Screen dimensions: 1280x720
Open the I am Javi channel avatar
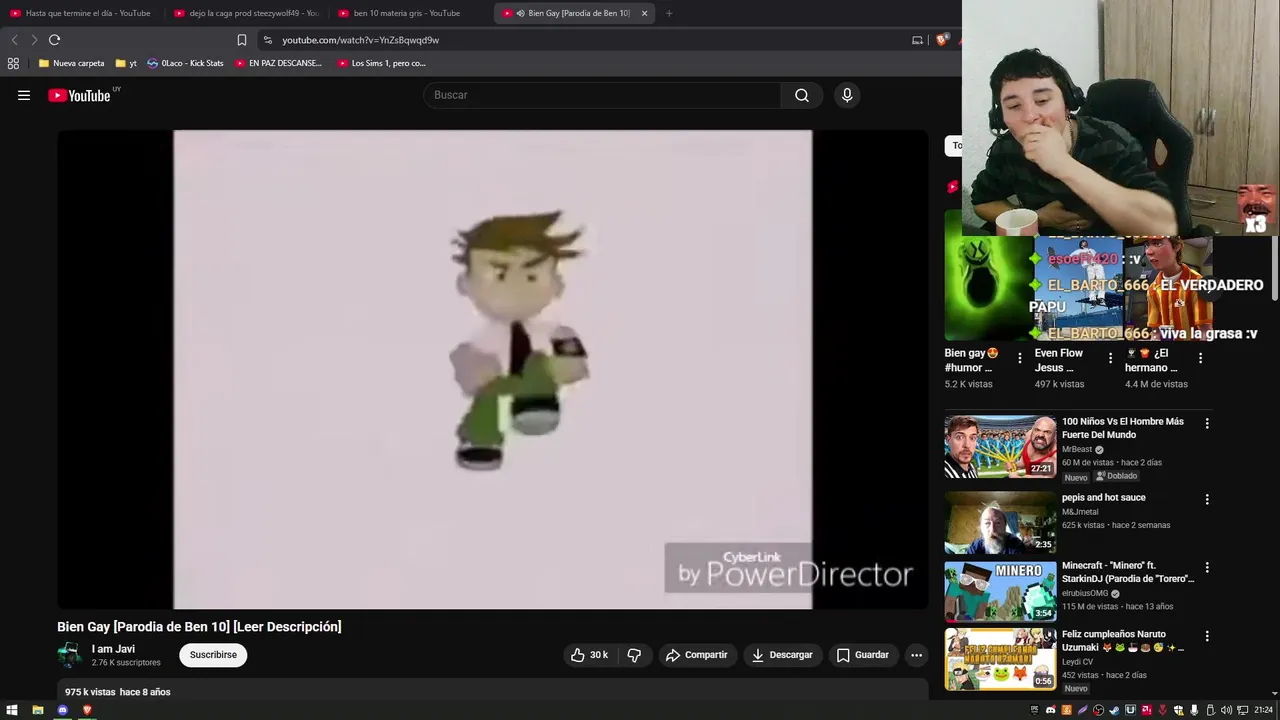70,655
